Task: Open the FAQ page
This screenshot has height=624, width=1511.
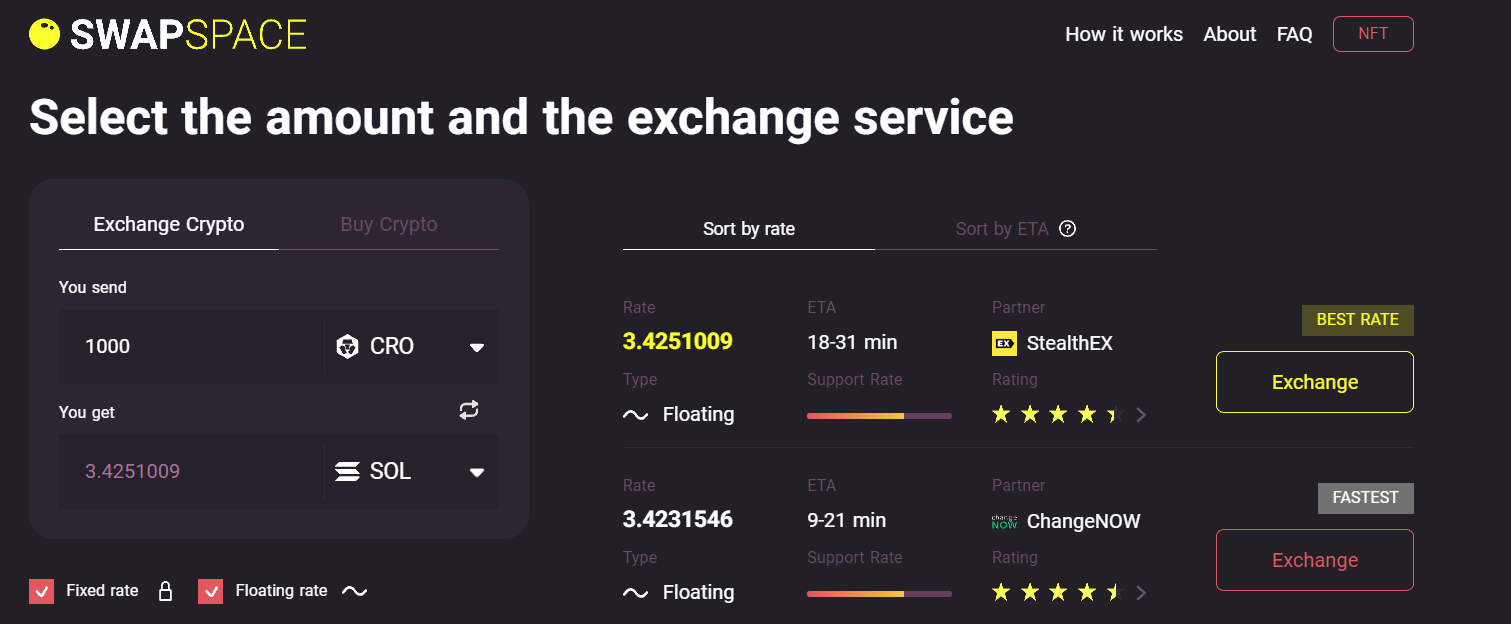Action: [x=1295, y=34]
